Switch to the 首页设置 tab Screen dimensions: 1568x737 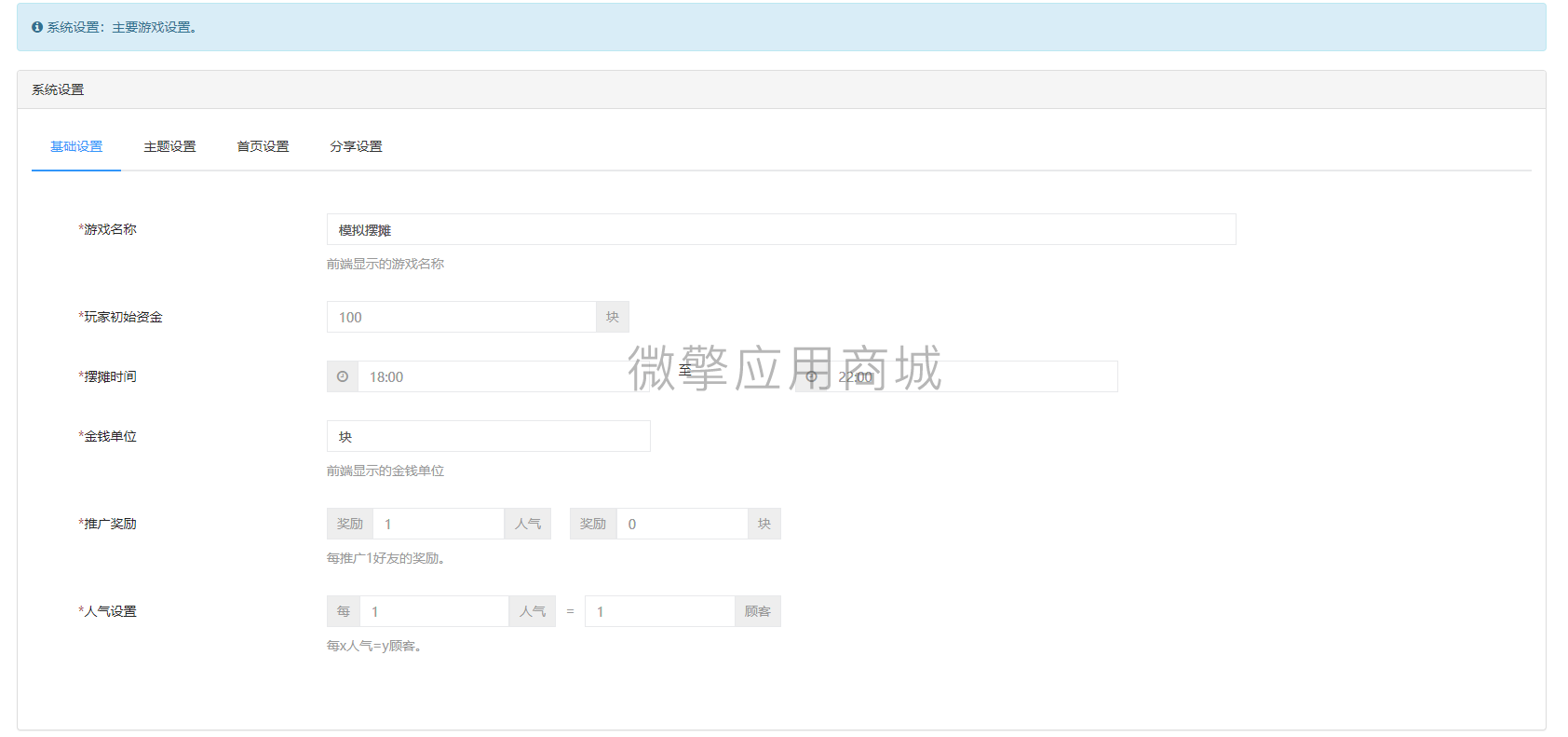point(263,146)
